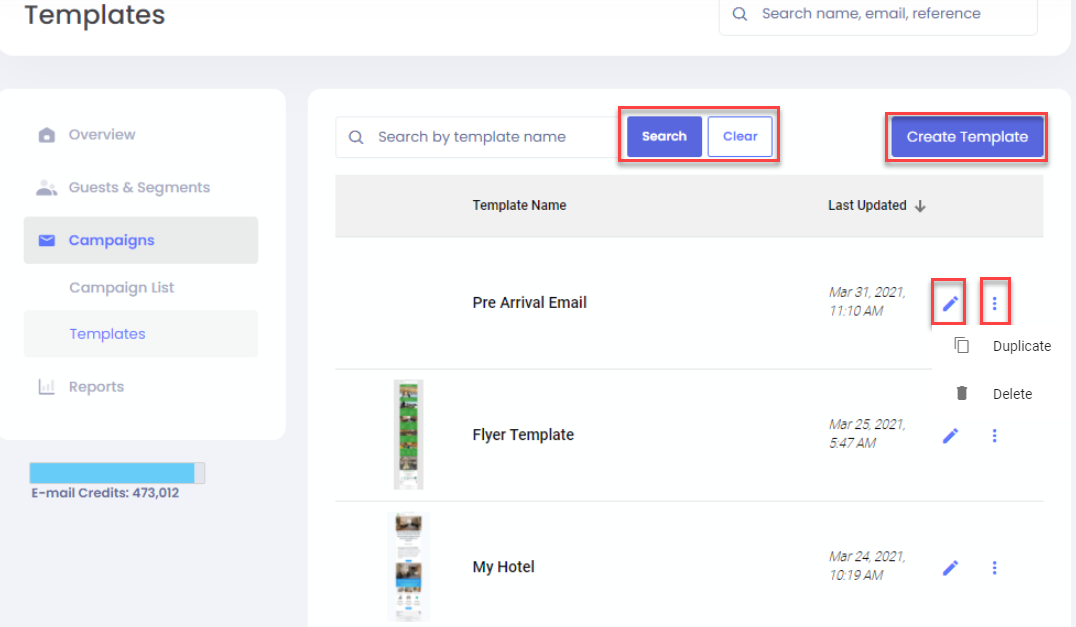The image size is (1076, 627).
Task: Click pencil edit icon for My Hotel
Action: click(950, 567)
